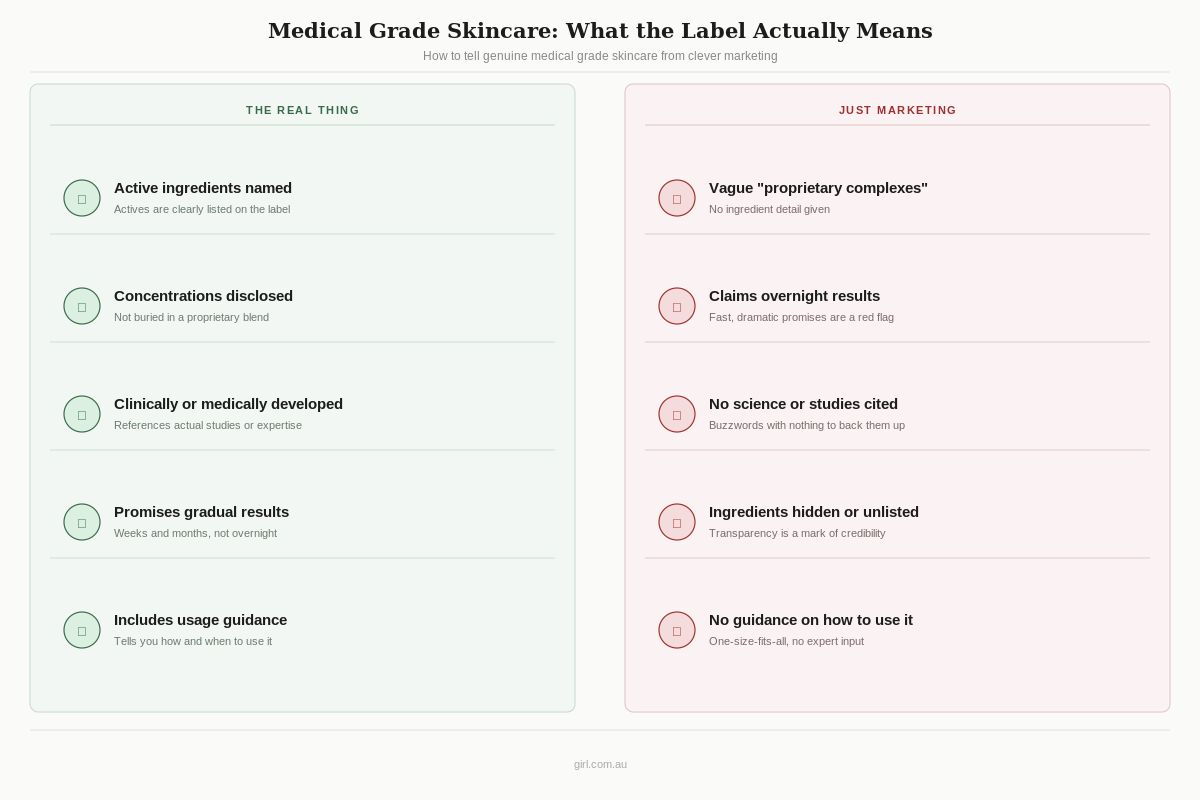The image size is (1200, 800).
Task: Click green icon next to Includes usage guidance
Action: [82, 630]
